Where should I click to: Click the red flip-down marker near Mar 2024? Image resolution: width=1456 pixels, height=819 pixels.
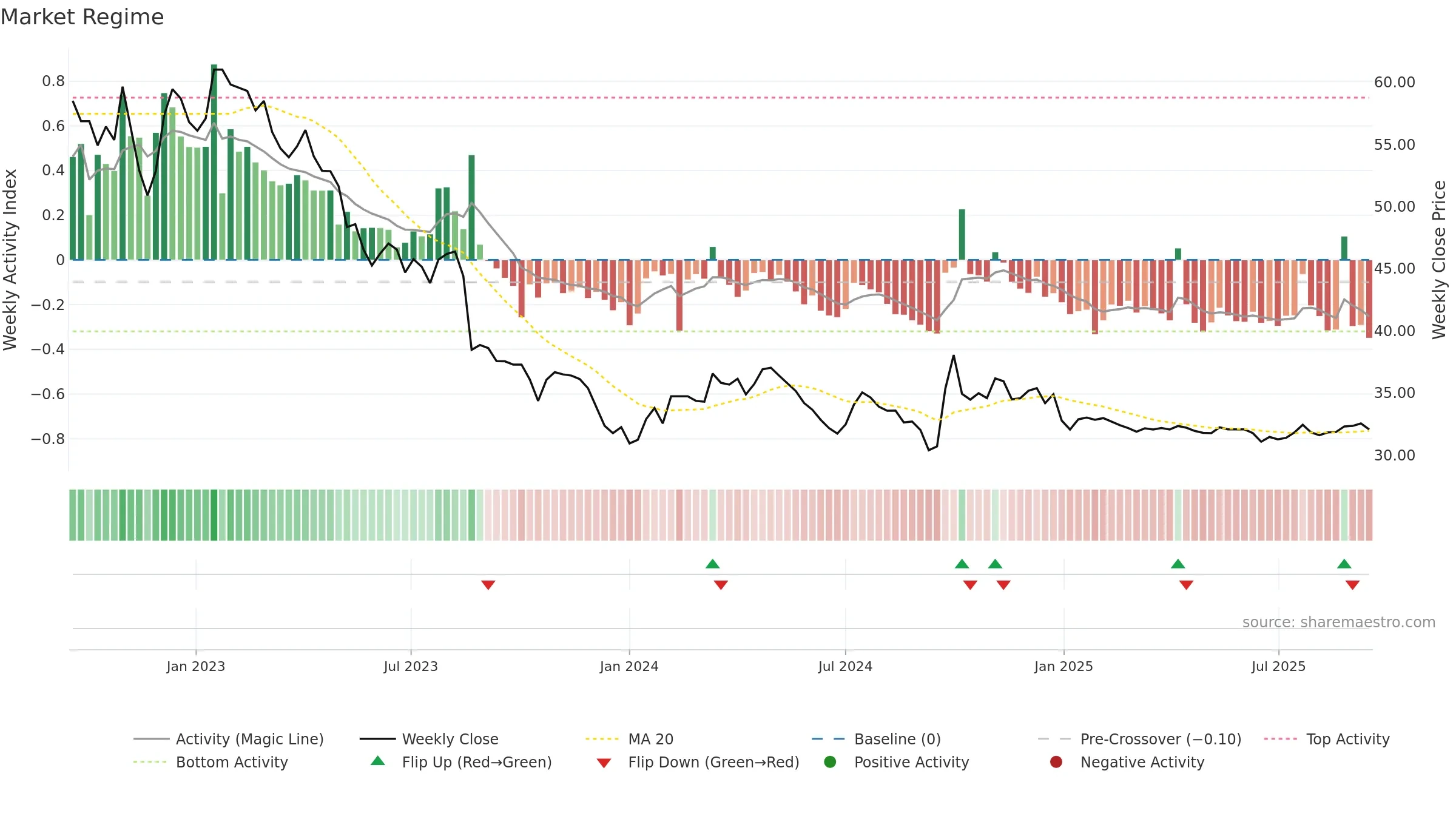point(721,585)
